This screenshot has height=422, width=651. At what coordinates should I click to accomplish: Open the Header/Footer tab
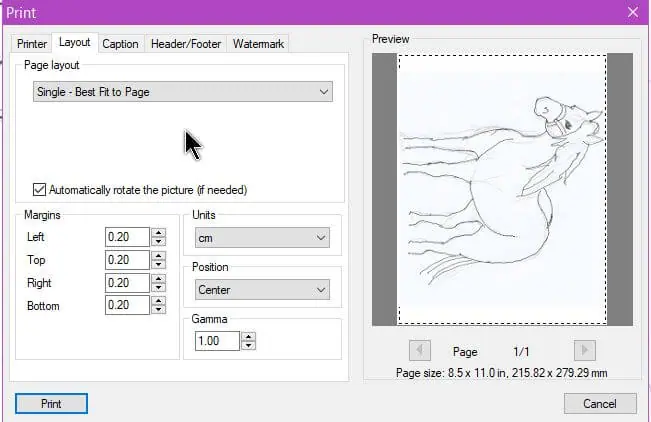pyautogui.click(x=186, y=44)
